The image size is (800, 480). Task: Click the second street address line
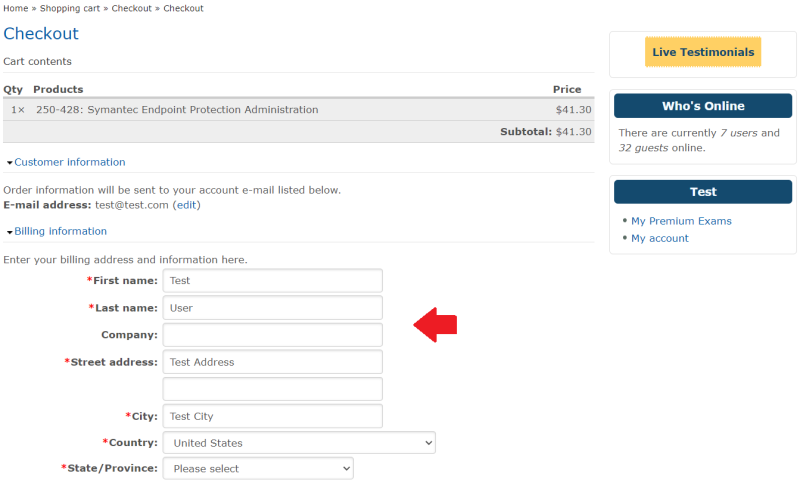pos(272,389)
